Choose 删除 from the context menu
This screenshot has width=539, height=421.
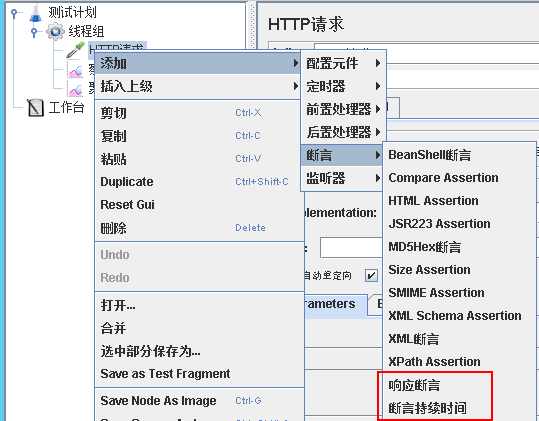pyautogui.click(x=199, y=228)
